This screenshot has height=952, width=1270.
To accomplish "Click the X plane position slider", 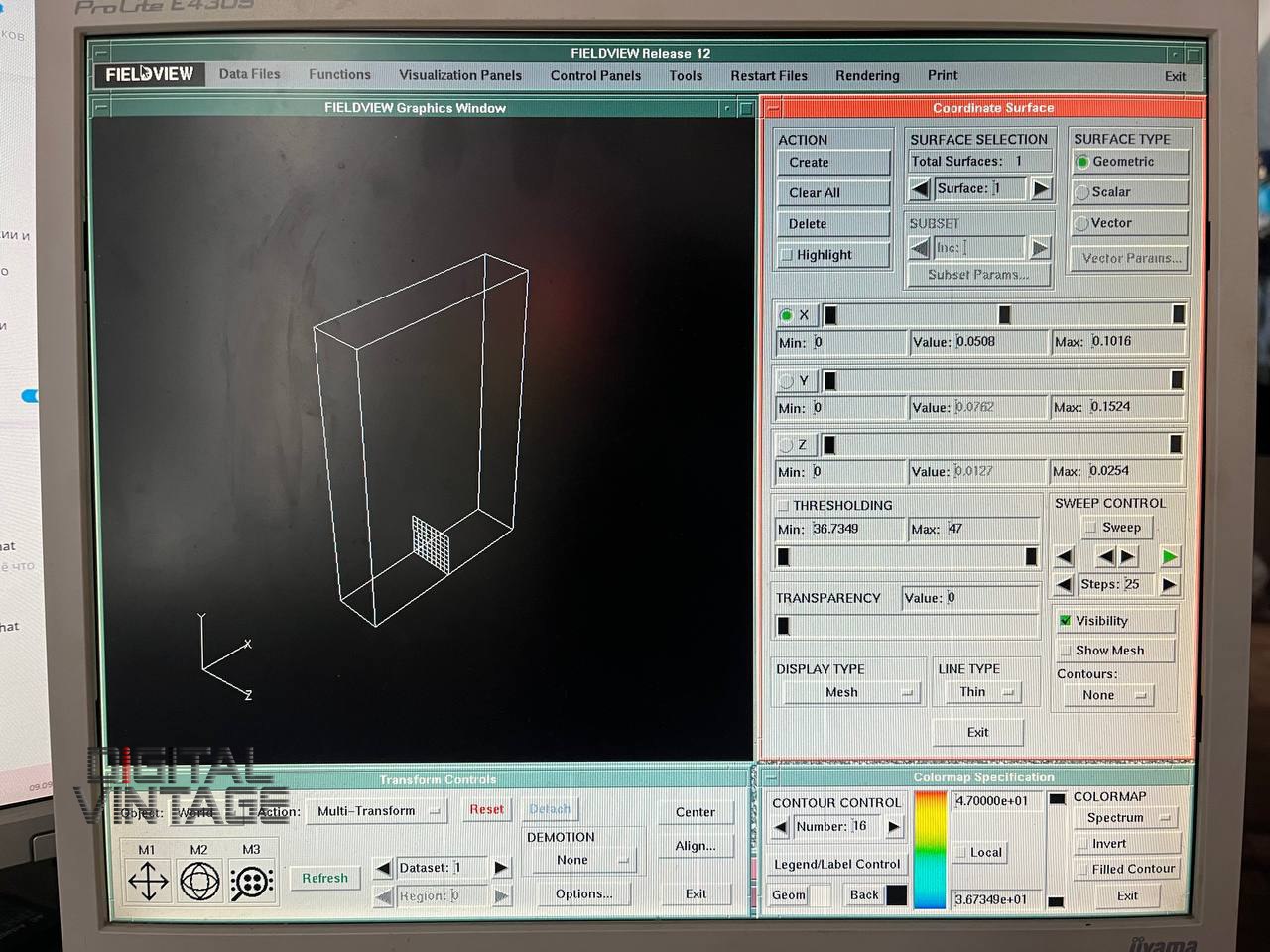I will pos(1004,315).
